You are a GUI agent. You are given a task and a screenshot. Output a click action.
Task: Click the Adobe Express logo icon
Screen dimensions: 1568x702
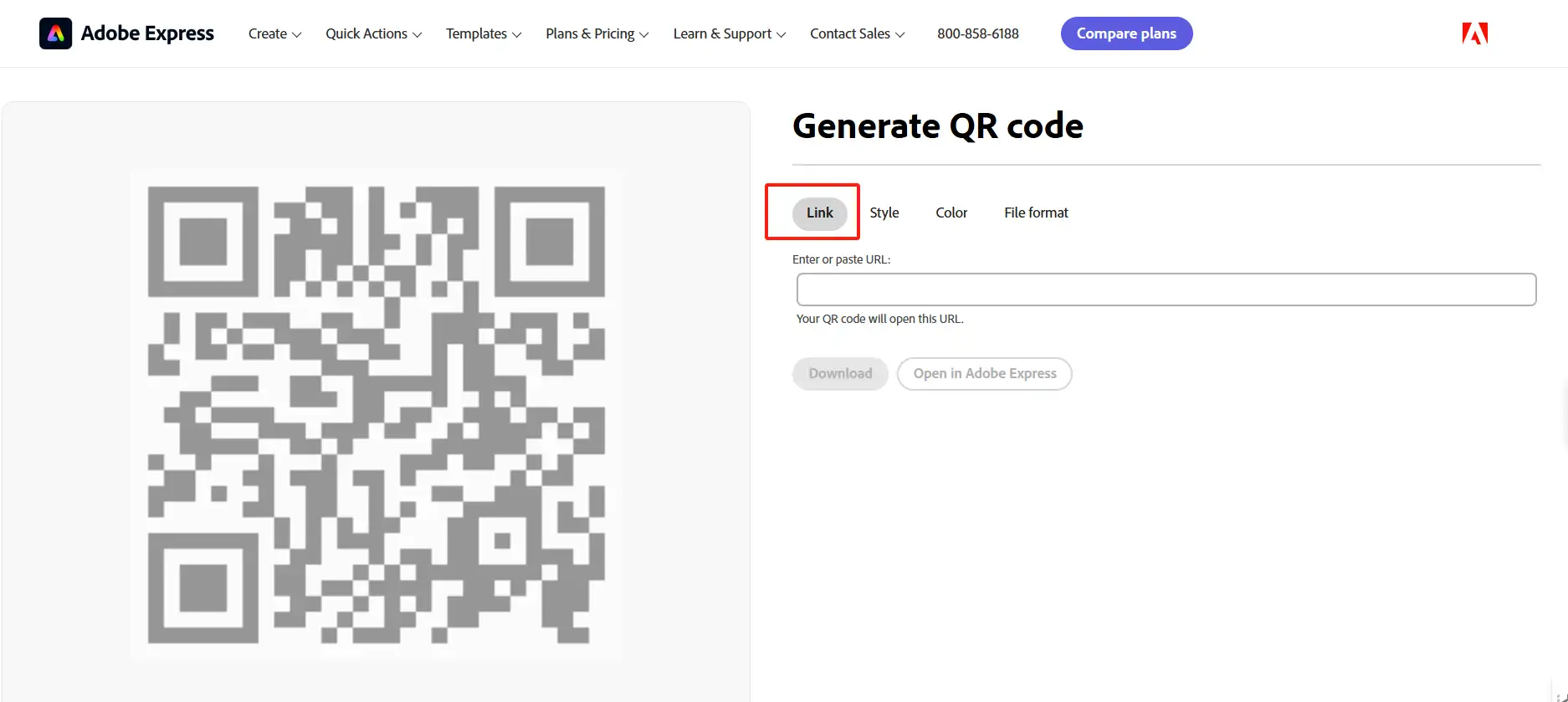[x=55, y=33]
